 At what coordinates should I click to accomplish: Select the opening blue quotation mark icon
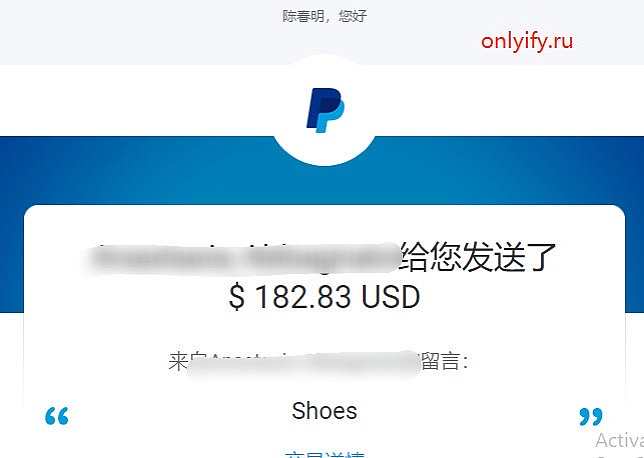click(57, 416)
